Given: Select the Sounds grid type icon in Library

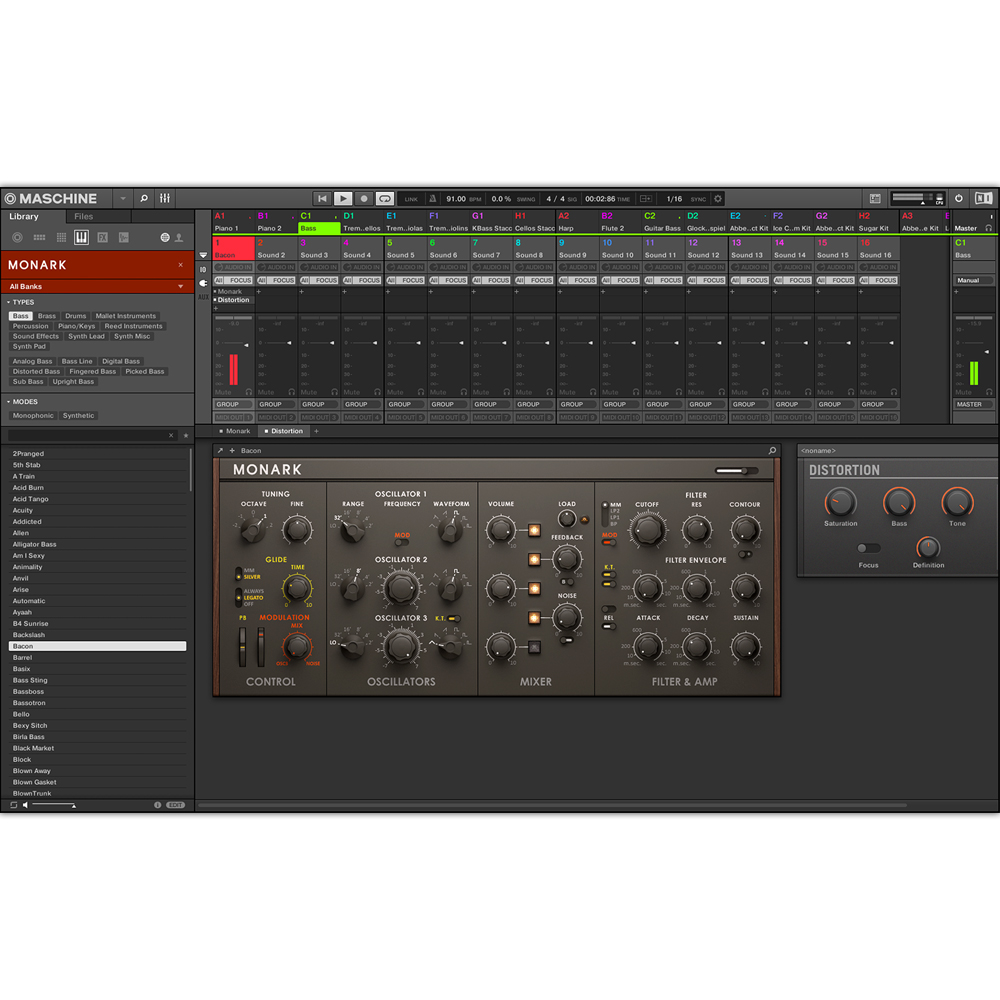Looking at the screenshot, I should (x=61, y=237).
